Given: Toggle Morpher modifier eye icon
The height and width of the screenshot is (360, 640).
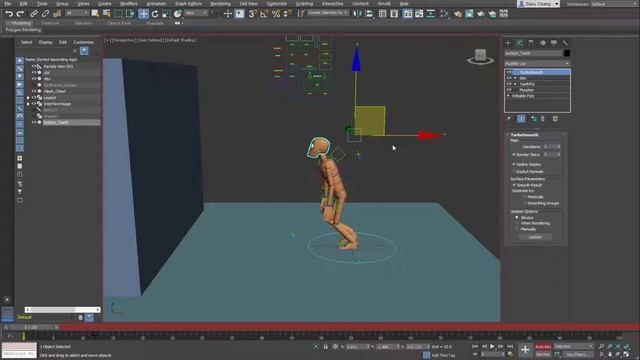Looking at the screenshot, I should (509, 90).
